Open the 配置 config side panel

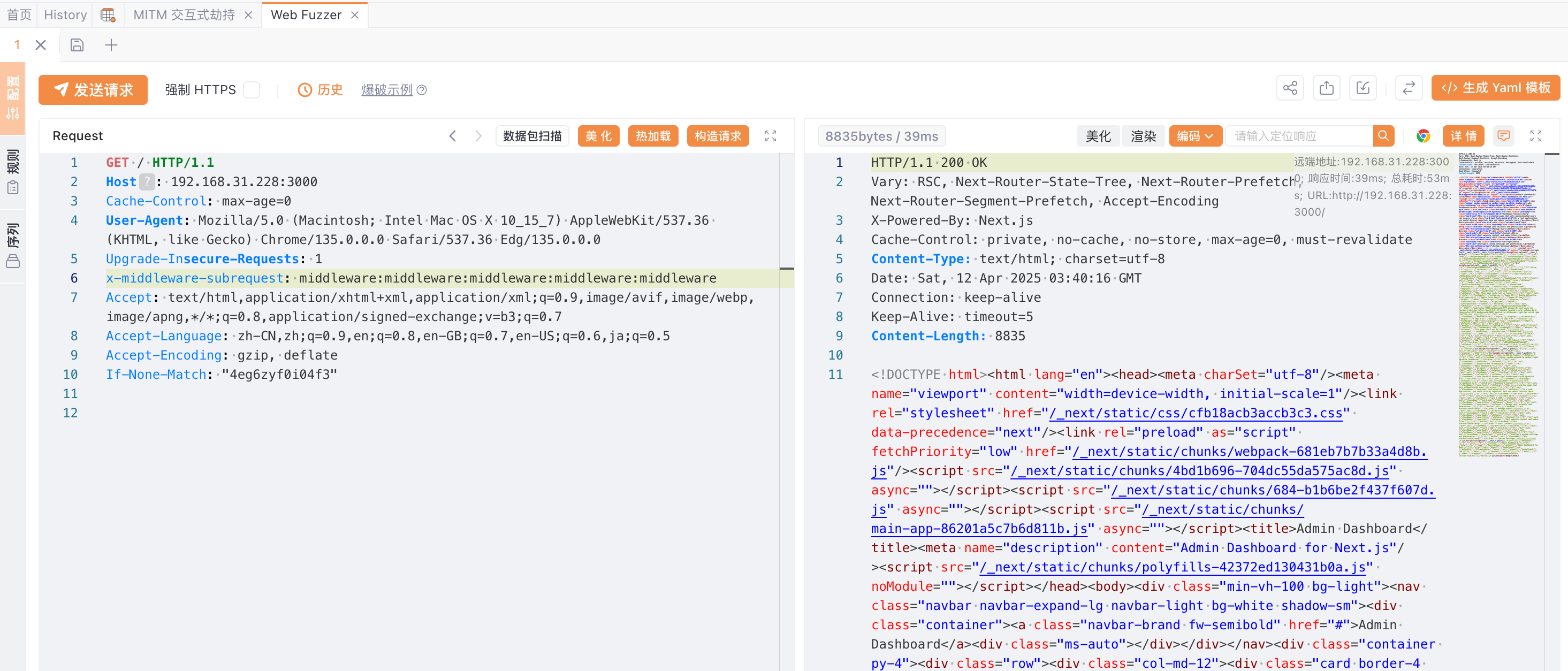click(x=13, y=97)
